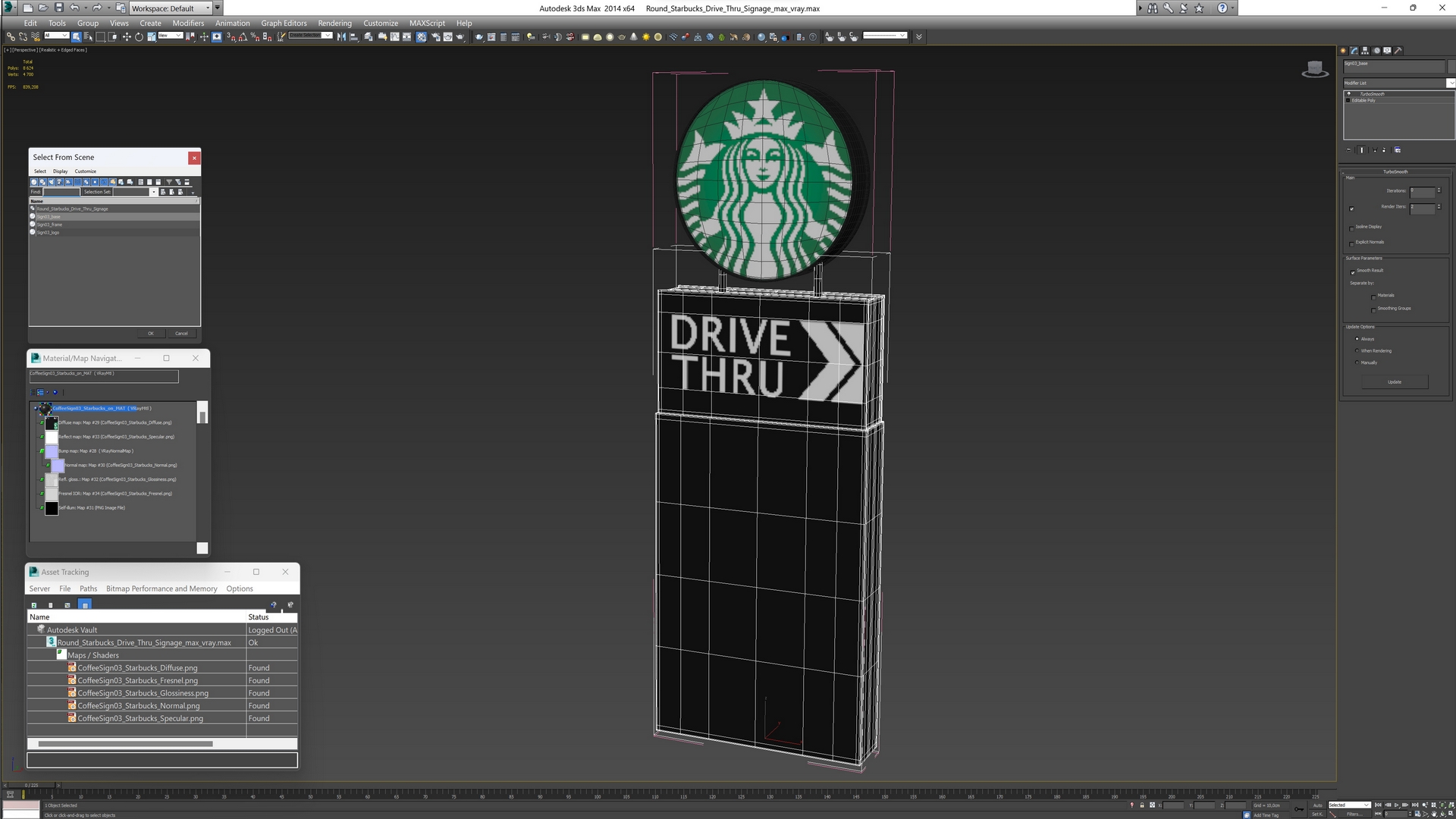Viewport: 1456px width, 819px height.
Task: Click the Undo arrow icon
Action: [74, 8]
